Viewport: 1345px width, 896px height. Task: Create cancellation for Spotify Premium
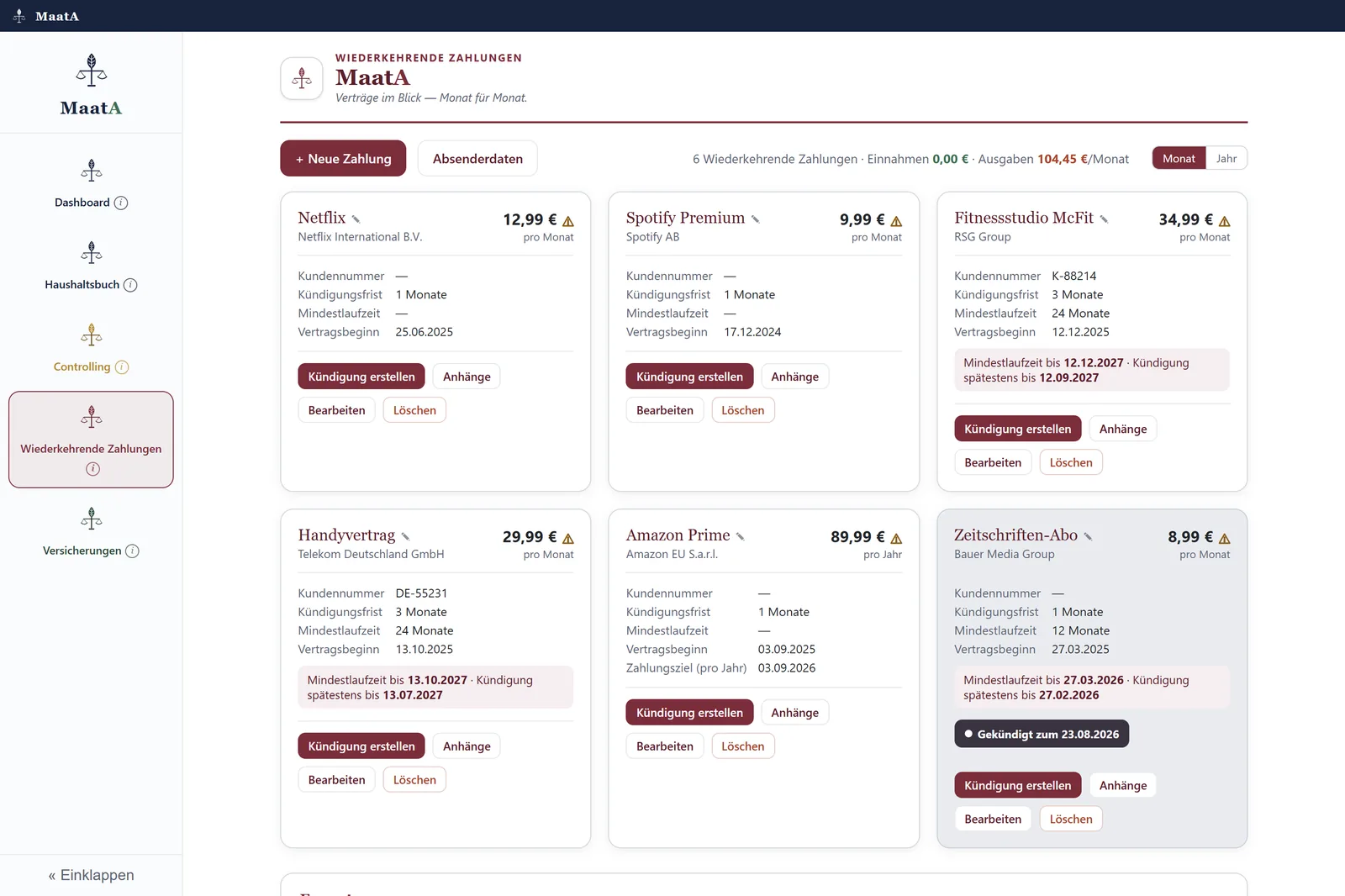[x=689, y=377]
